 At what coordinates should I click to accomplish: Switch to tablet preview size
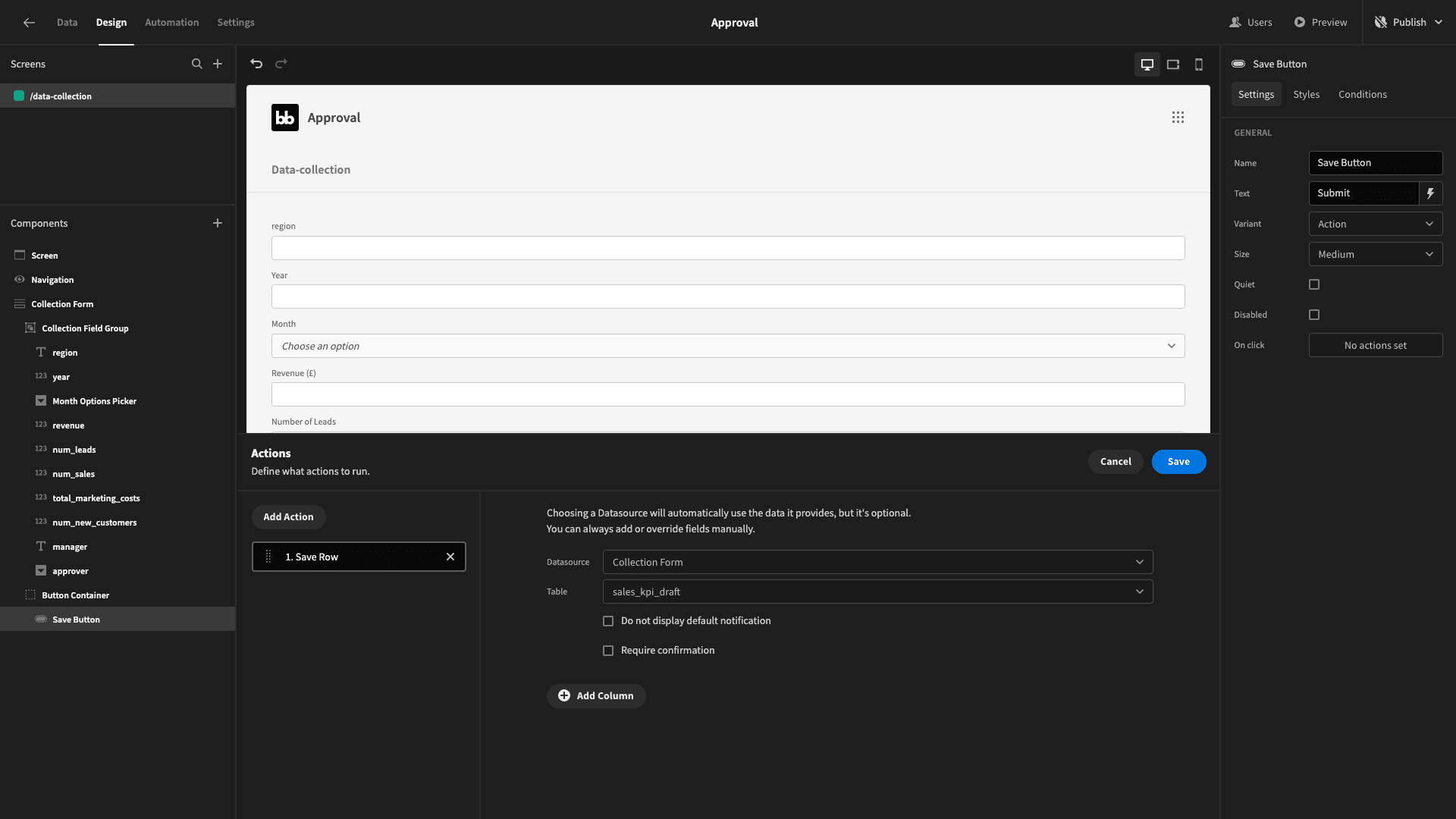coord(1173,64)
